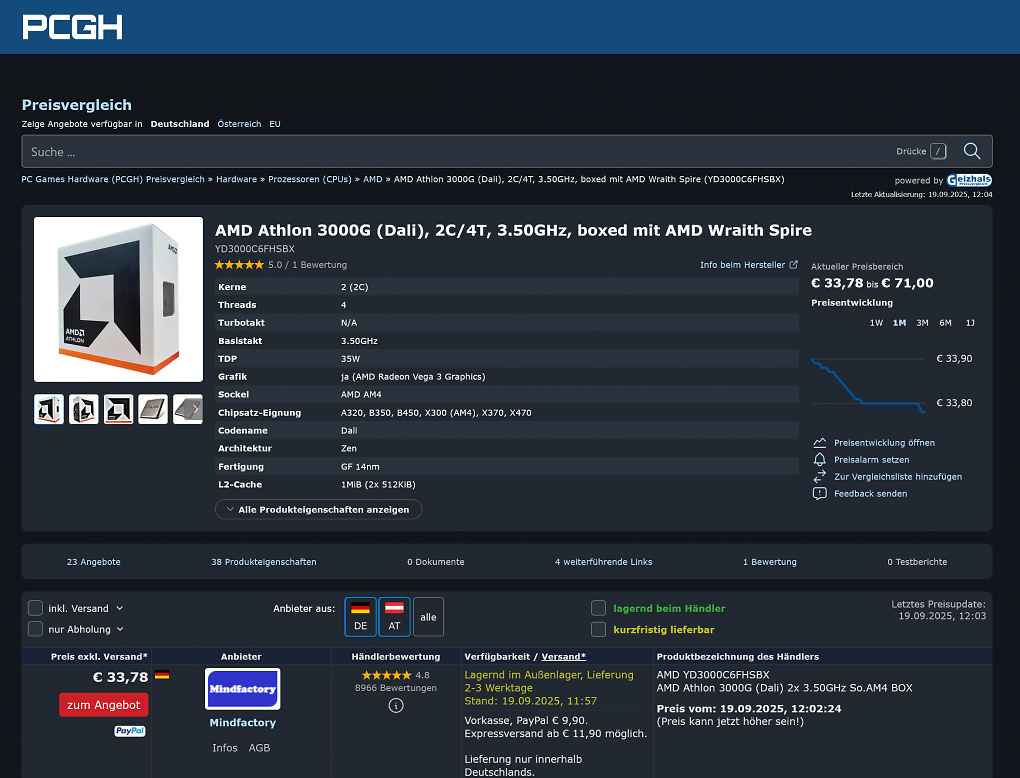Click the PayPal payment icon
This screenshot has width=1020, height=778.
[x=130, y=731]
